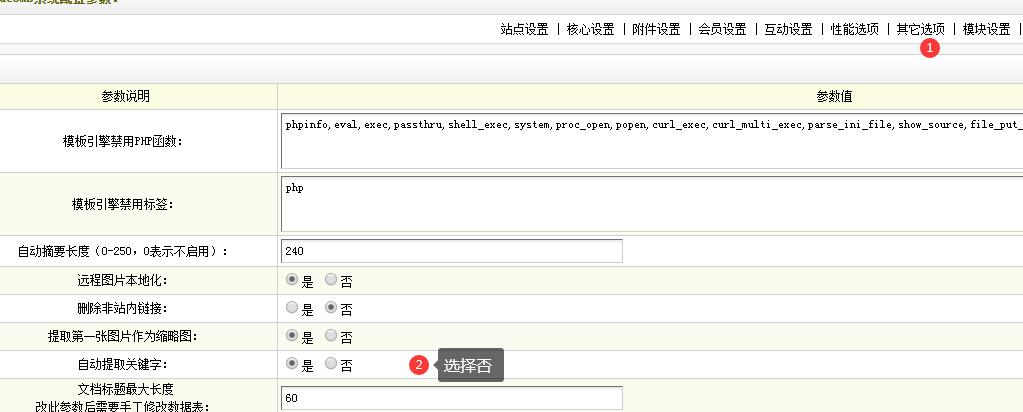
Task: Select 是 for 自动提取关键字
Action: pos(292,365)
